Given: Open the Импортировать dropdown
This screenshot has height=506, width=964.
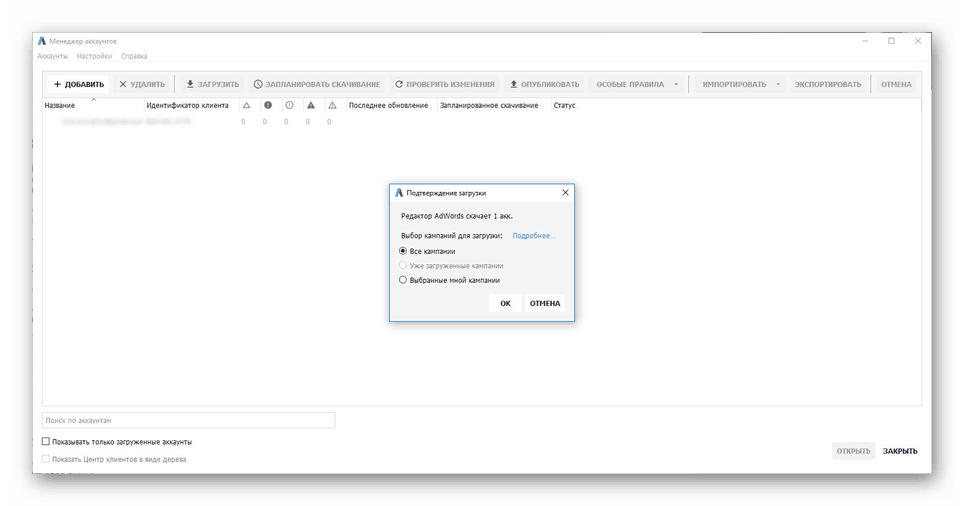Looking at the screenshot, I should [741, 84].
